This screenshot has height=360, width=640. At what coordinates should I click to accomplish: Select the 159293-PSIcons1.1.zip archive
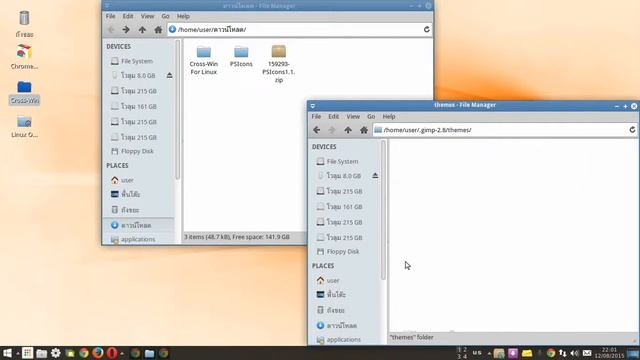point(279,64)
